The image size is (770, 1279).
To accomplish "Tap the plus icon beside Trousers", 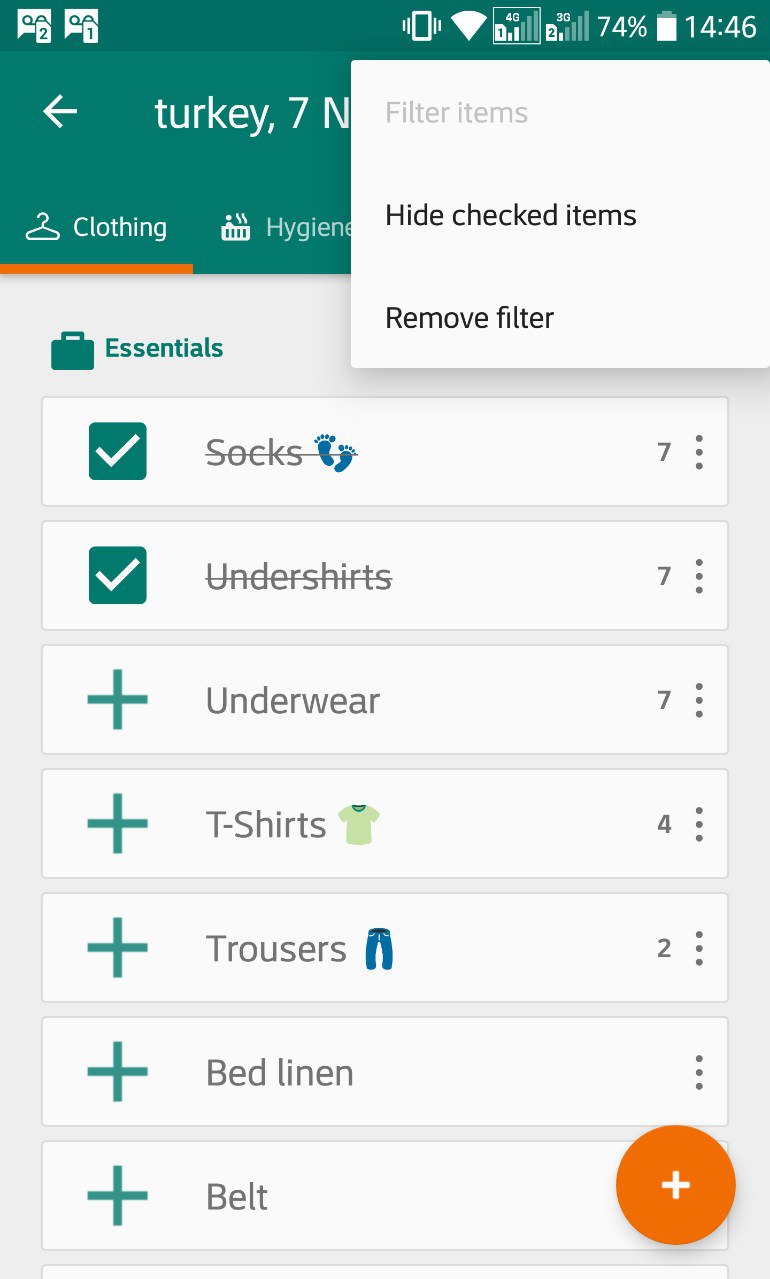I will click(118, 948).
